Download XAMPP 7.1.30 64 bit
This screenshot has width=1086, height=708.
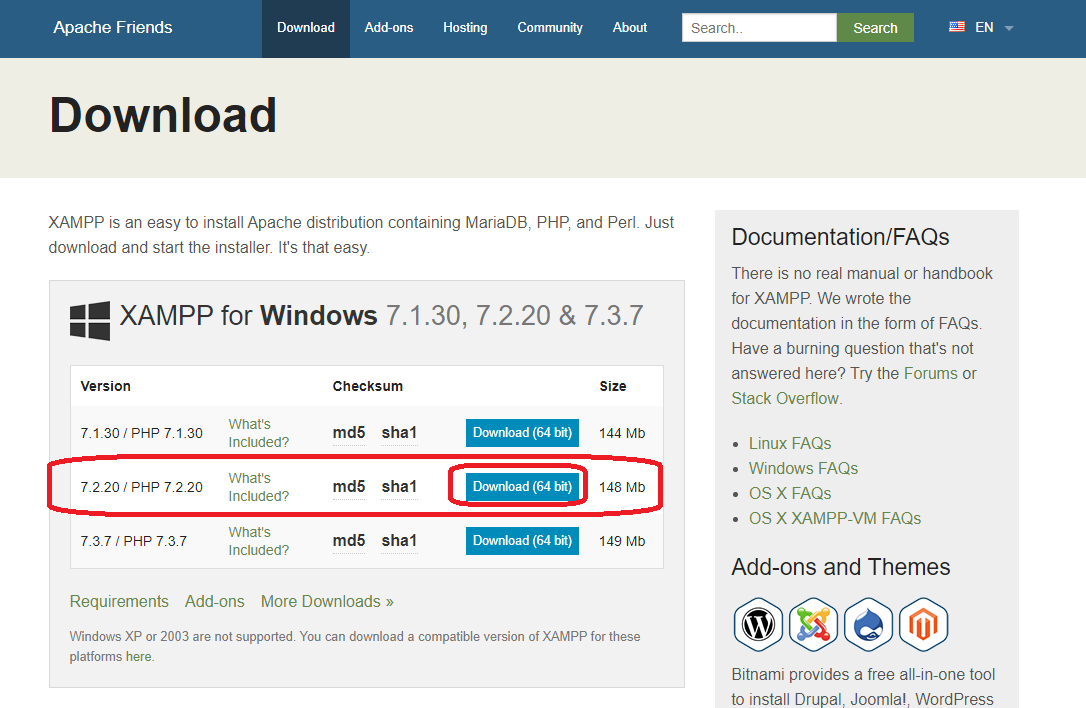(522, 433)
